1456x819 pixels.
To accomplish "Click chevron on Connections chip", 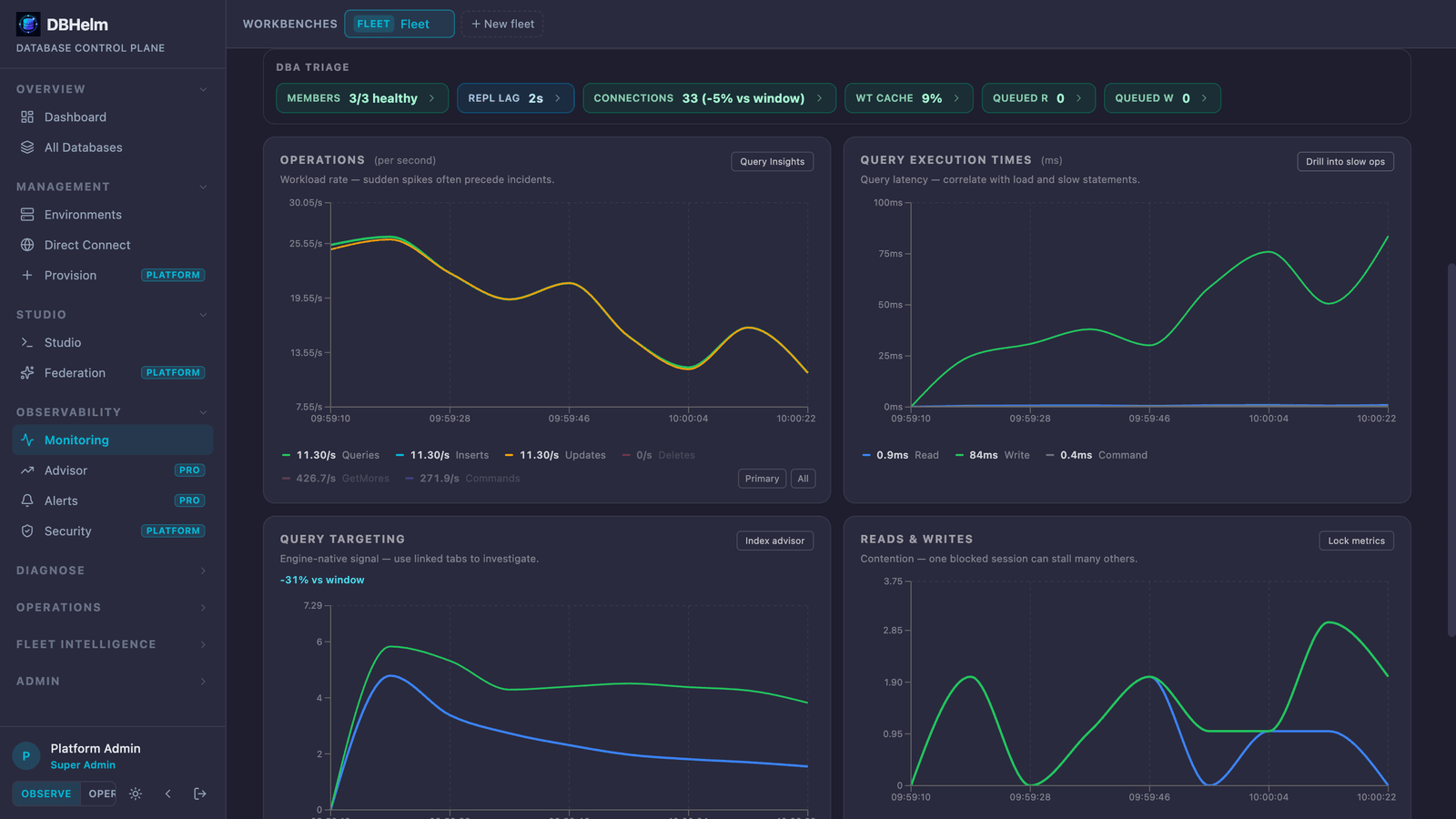I will (x=819, y=98).
